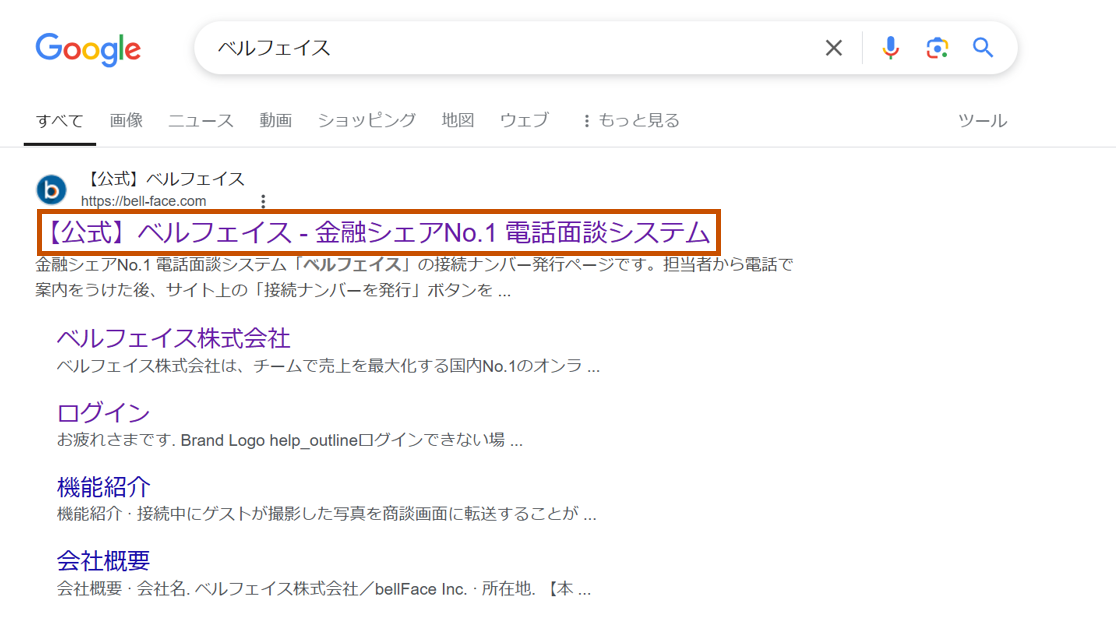Open the 会社概要 sitelink

(x=103, y=561)
